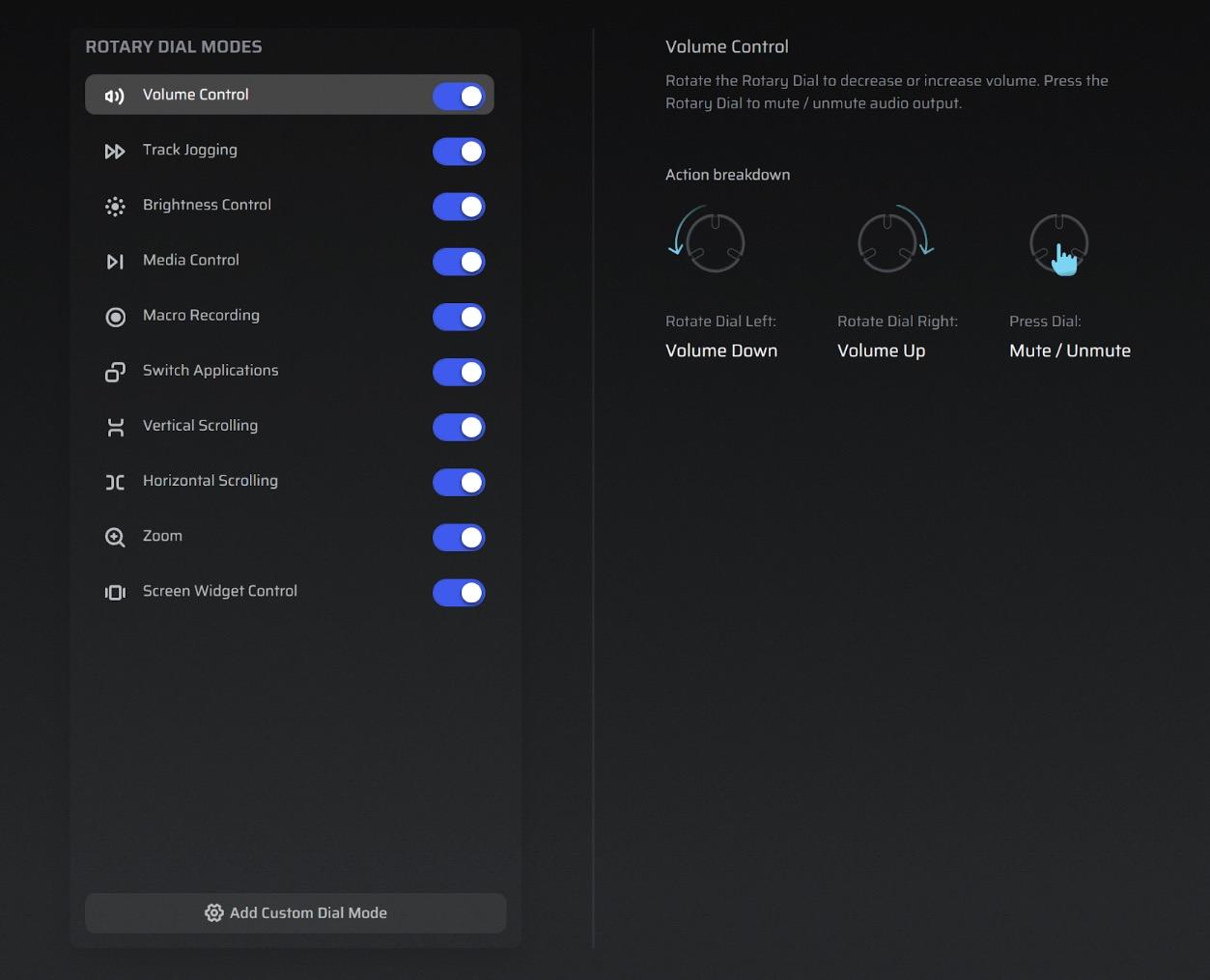Click the Rotate Dial Left diagram
Image resolution: width=1210 pixels, height=980 pixels.
click(708, 240)
